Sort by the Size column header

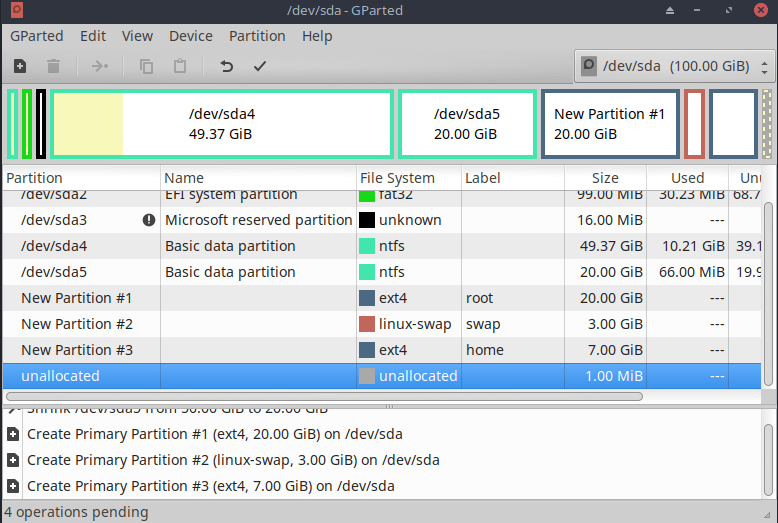[605, 178]
